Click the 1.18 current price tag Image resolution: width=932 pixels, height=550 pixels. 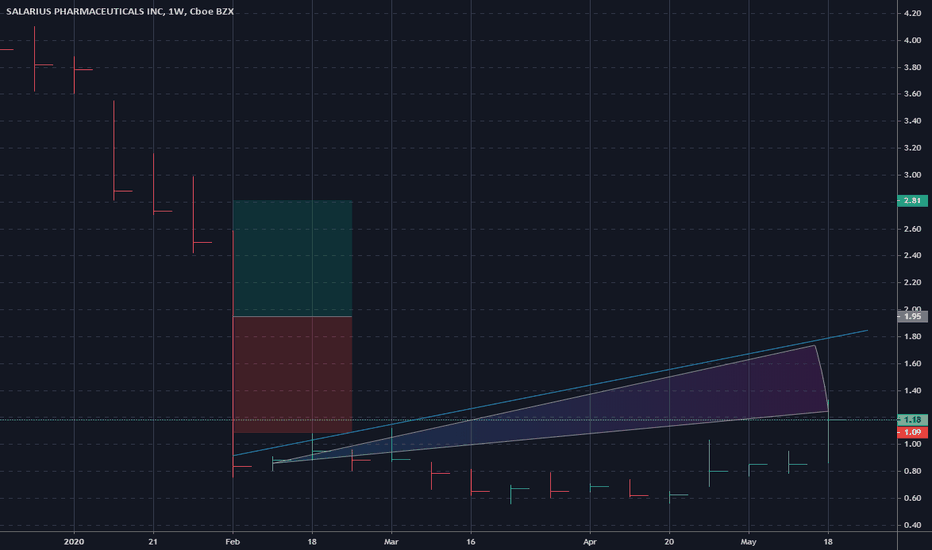coord(912,420)
